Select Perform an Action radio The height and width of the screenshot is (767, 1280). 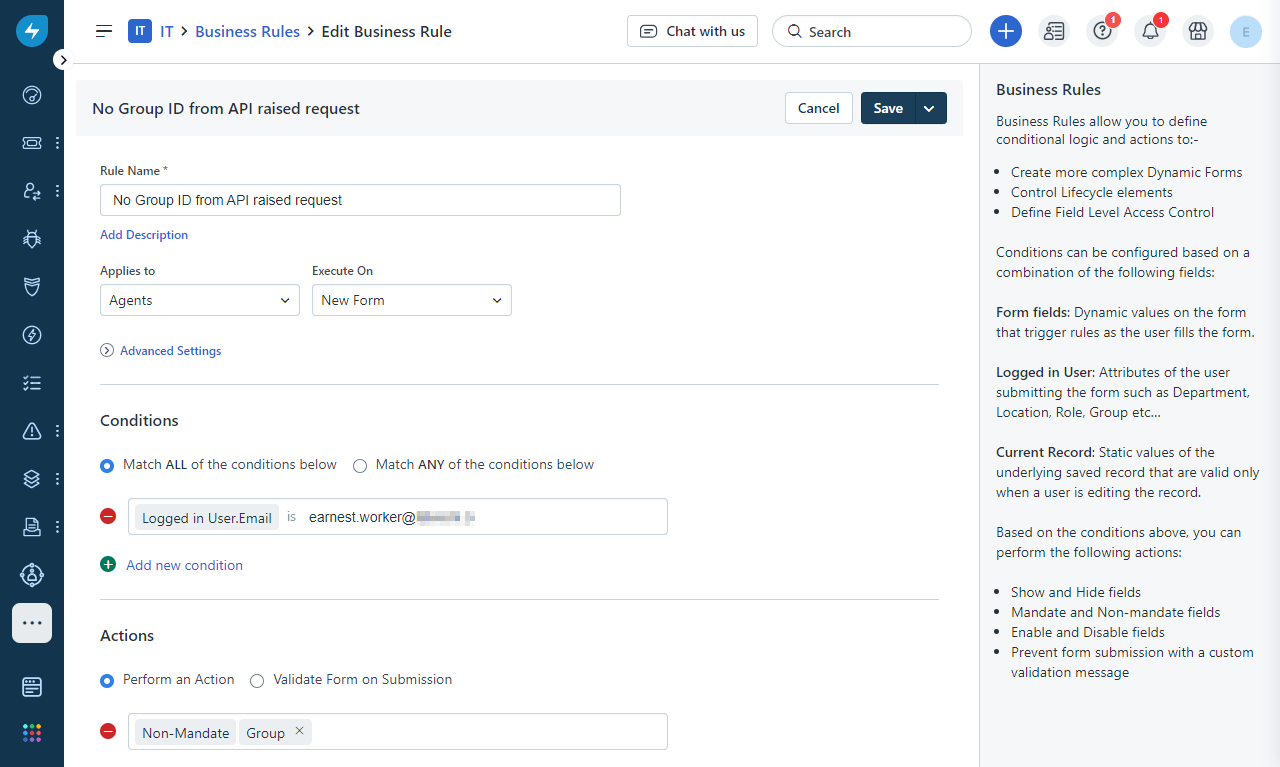pyautogui.click(x=107, y=680)
